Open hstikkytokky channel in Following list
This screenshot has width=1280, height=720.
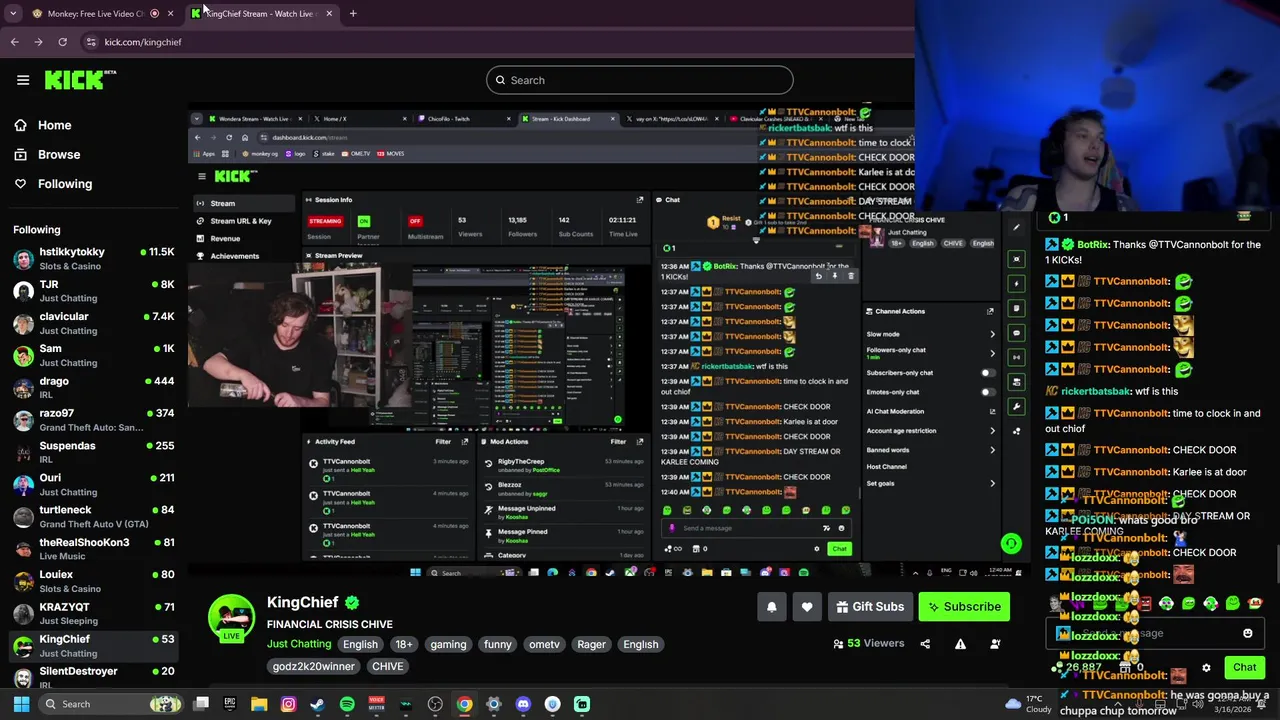(x=93, y=259)
